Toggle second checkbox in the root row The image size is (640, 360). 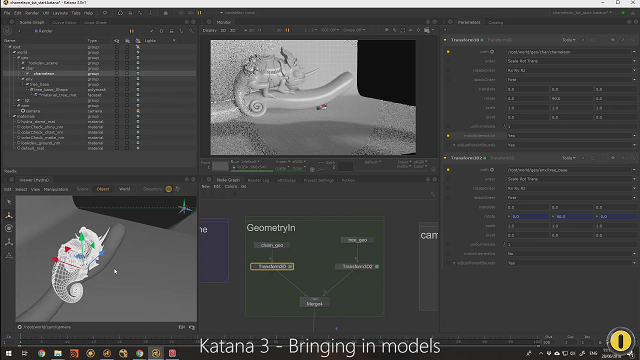(127, 47)
